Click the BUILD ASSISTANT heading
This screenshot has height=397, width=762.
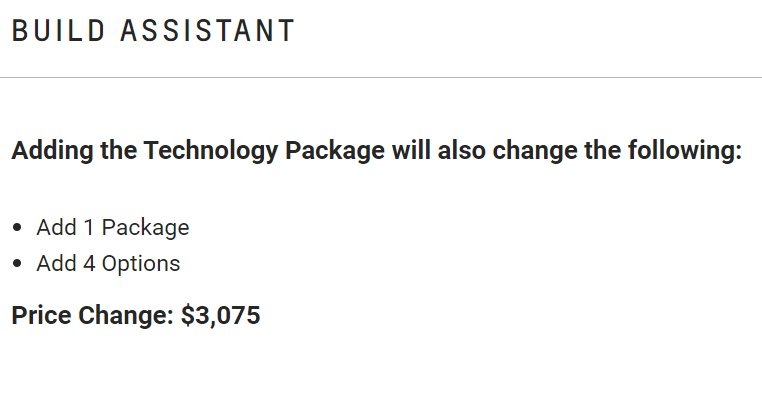pos(153,31)
